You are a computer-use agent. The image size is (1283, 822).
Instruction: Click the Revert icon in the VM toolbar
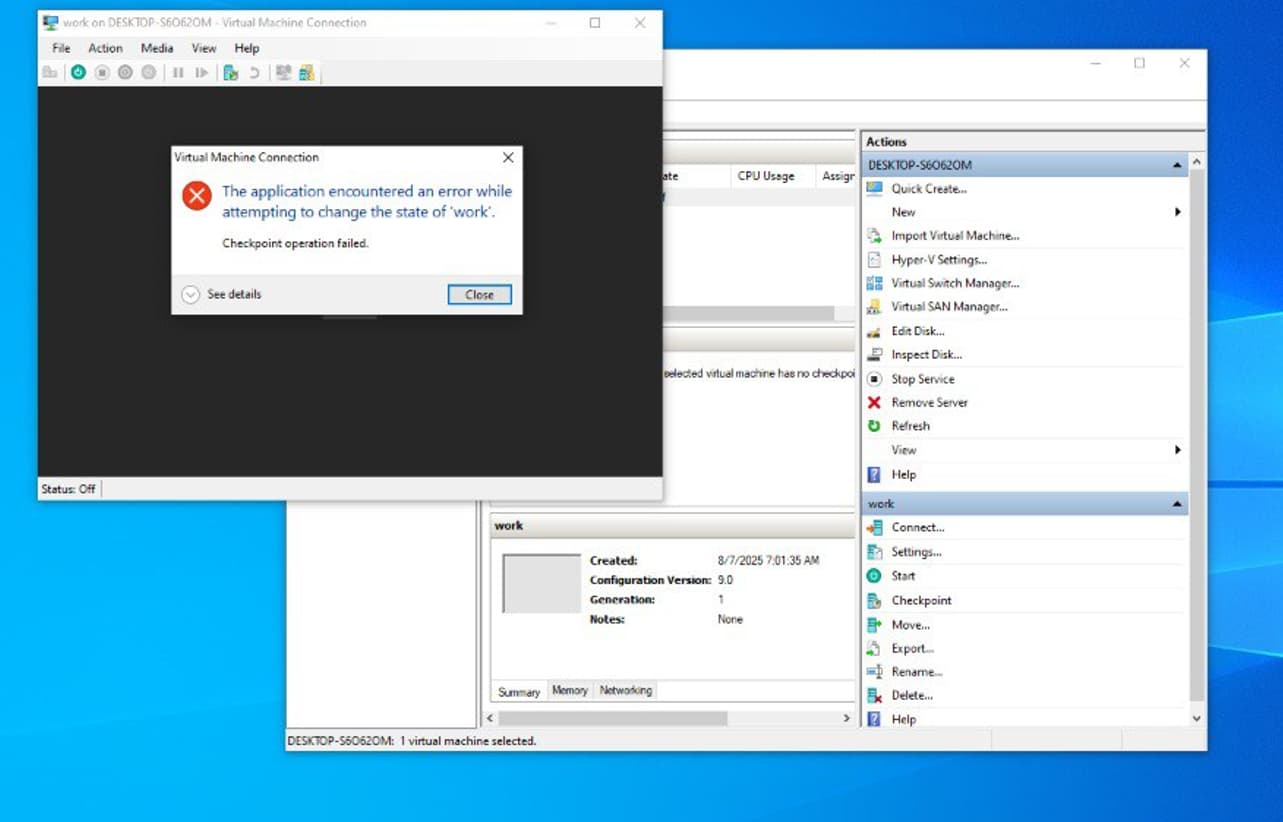coord(253,72)
